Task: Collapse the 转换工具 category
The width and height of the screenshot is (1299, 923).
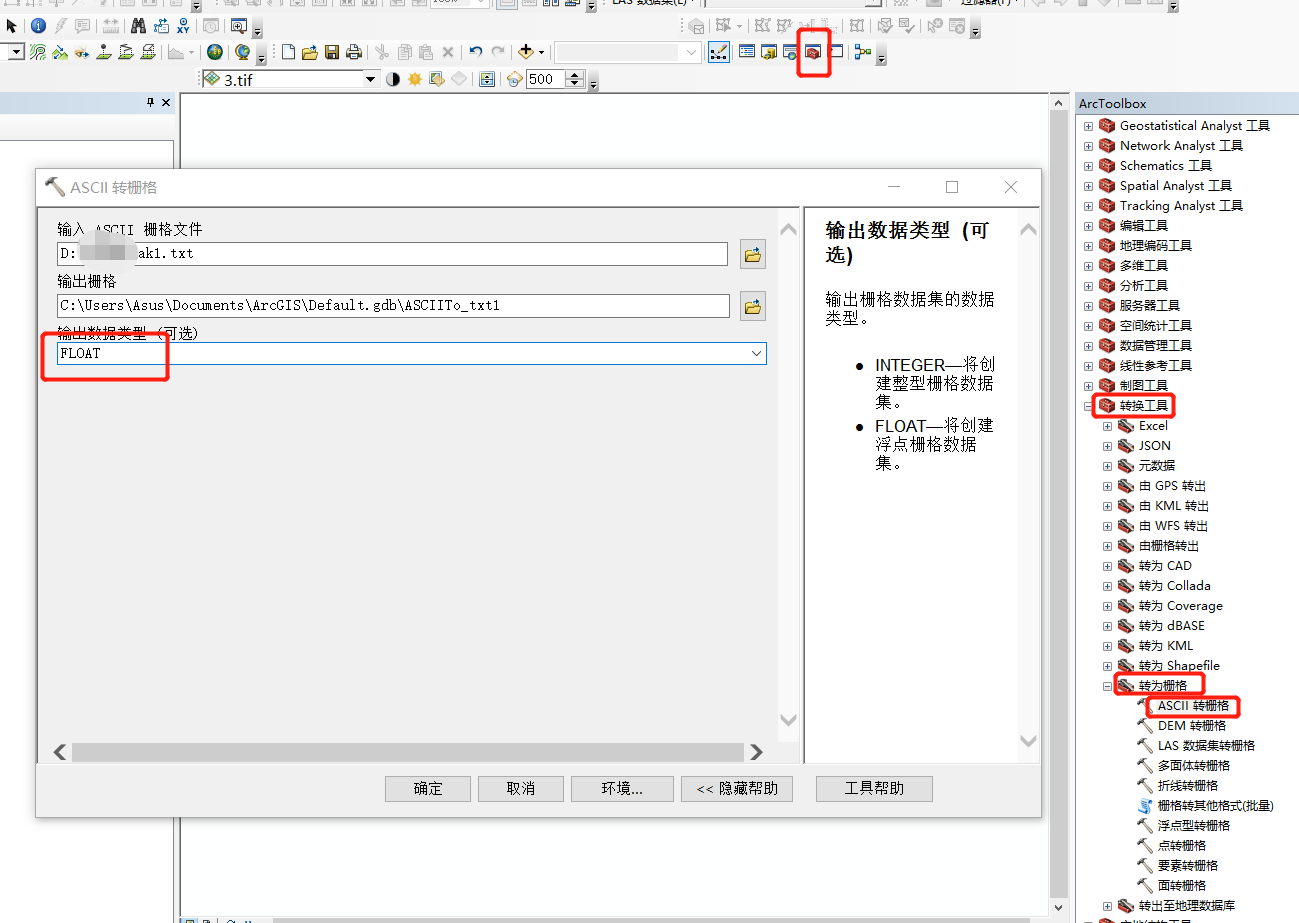Action: 1088,405
